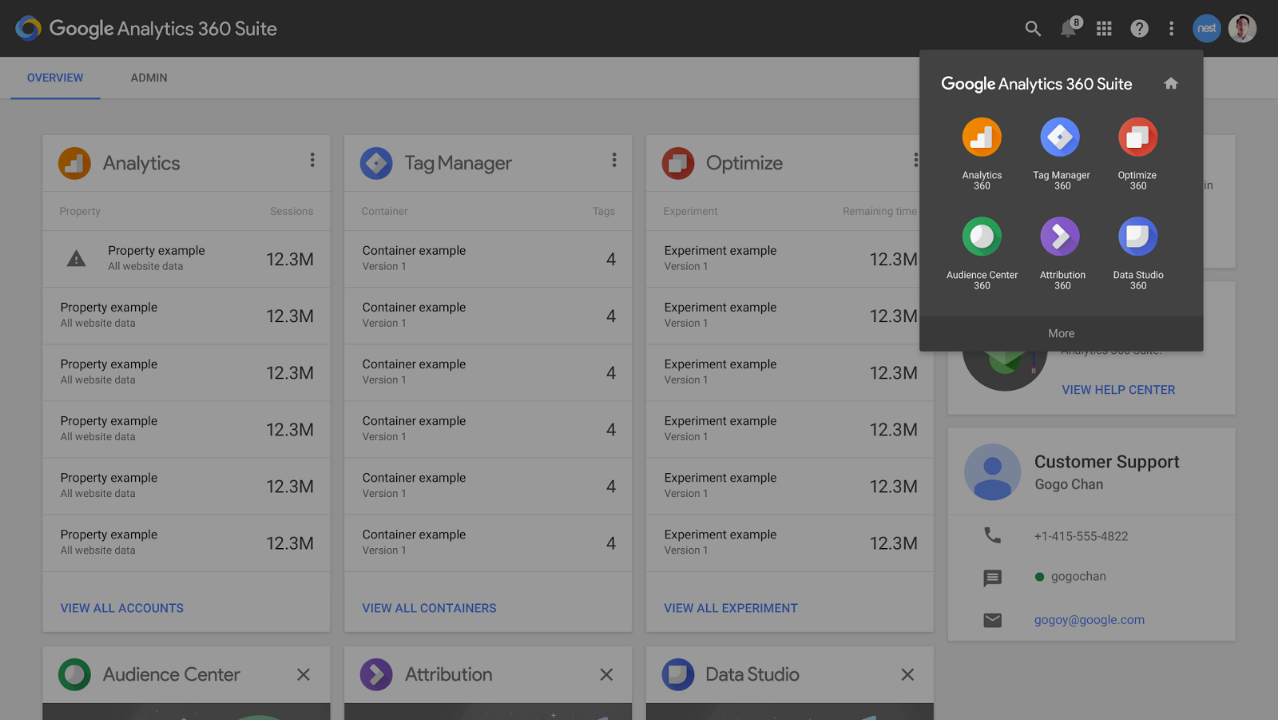This screenshot has height=720, width=1278.
Task: Click gogochan chat username
Action: click(1078, 577)
